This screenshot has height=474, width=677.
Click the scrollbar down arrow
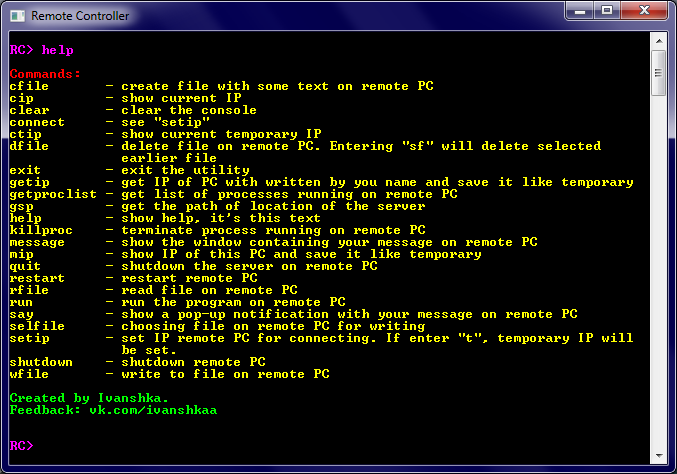[x=659, y=455]
